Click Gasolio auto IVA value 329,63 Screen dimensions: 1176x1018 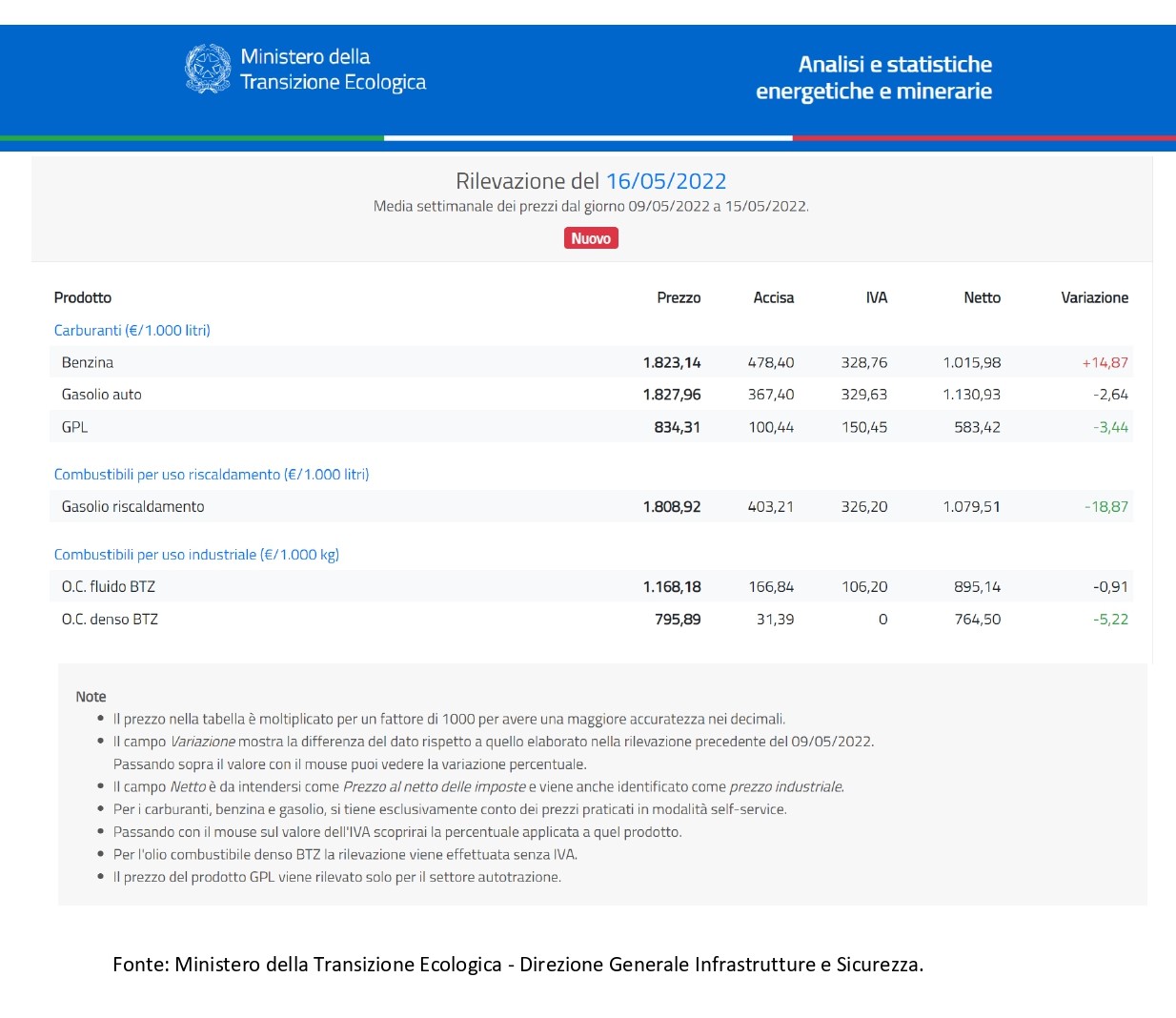point(864,394)
